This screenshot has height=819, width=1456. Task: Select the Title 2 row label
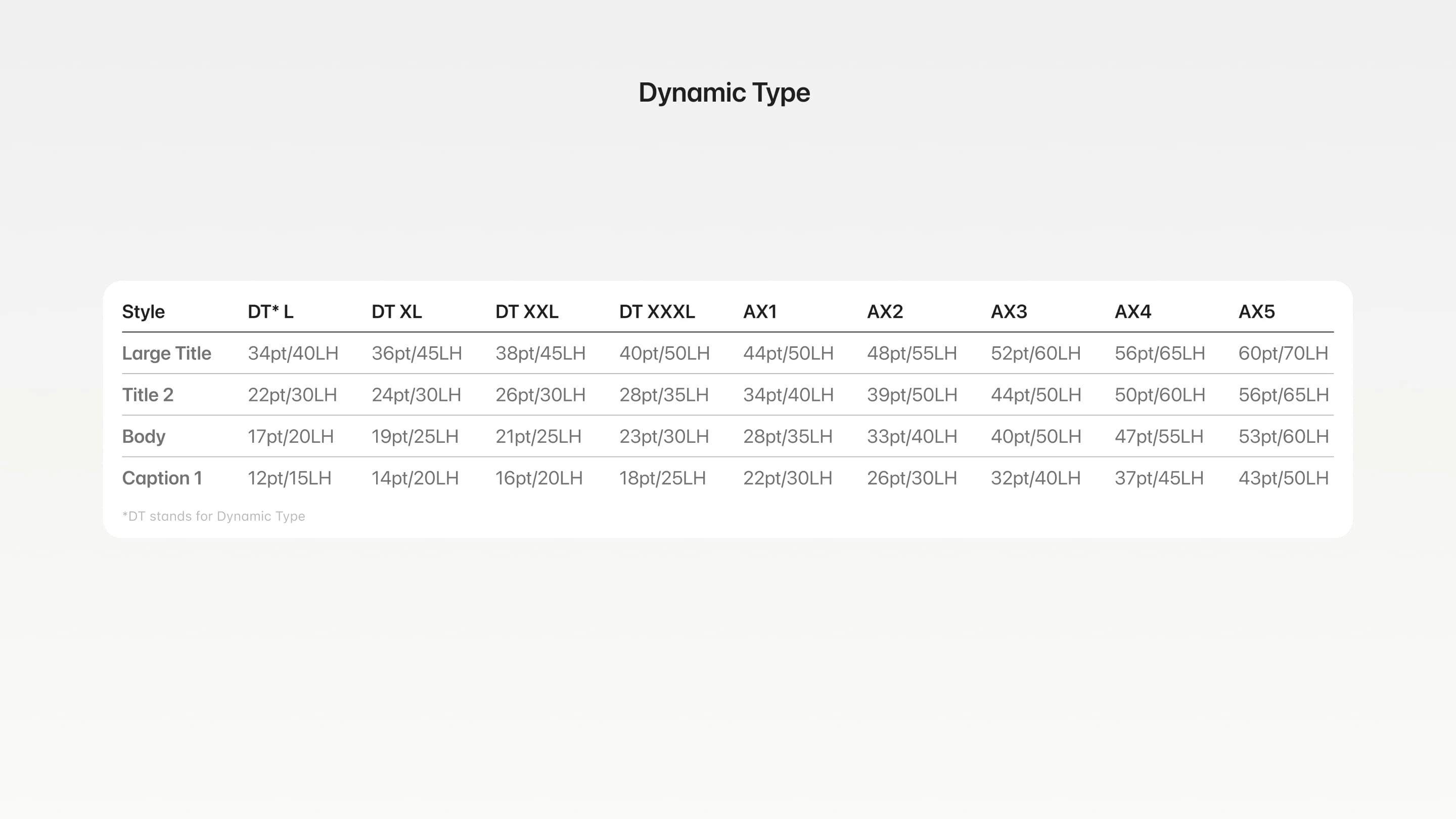click(148, 394)
